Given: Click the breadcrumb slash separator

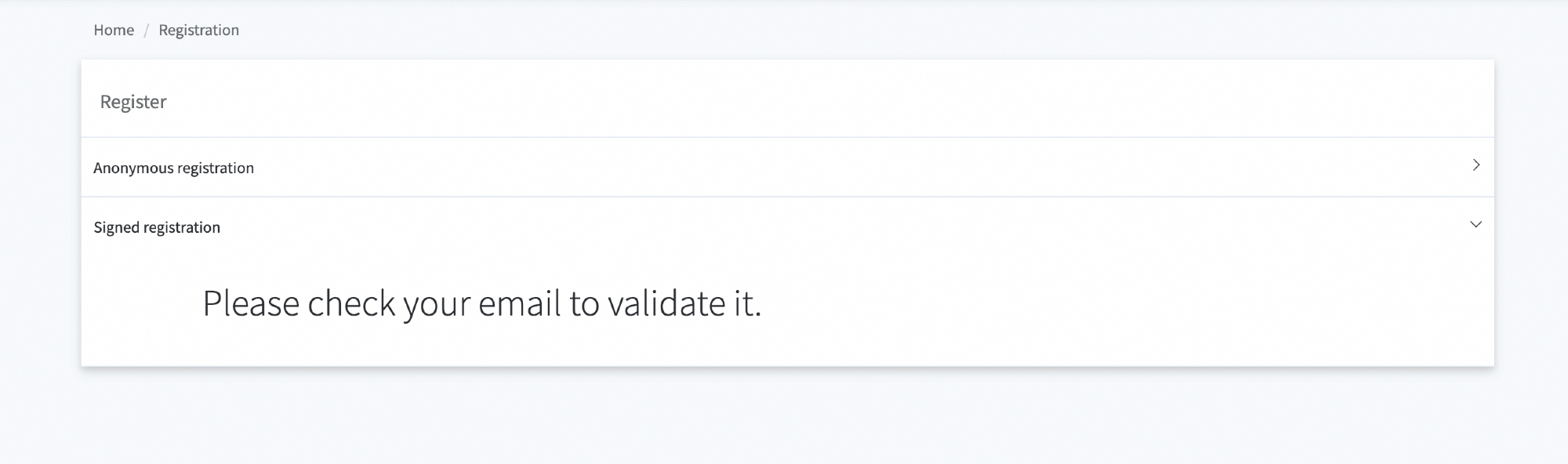Looking at the screenshot, I should click(146, 31).
